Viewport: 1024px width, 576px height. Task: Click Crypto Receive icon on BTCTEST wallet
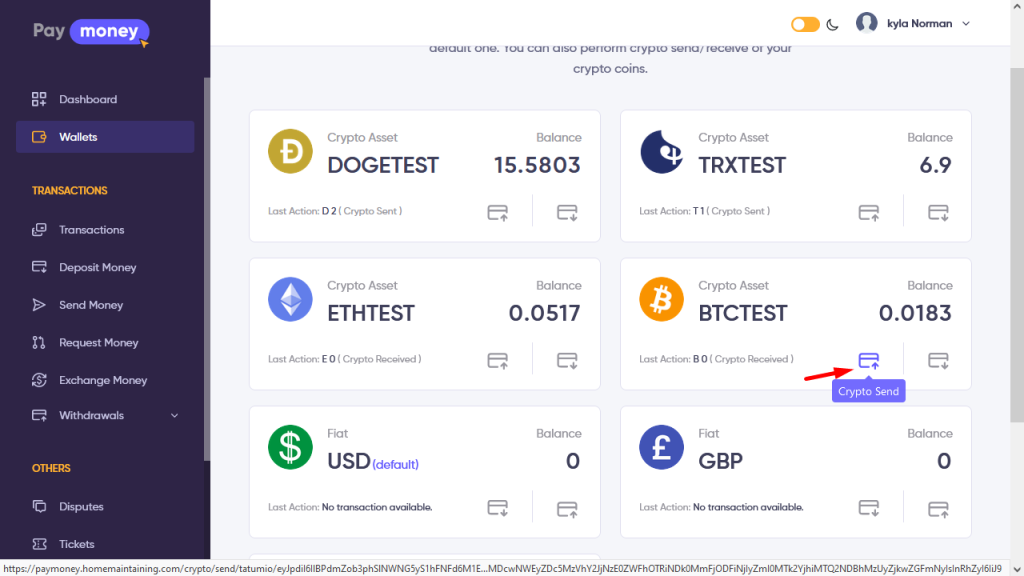pyautogui.click(x=938, y=360)
